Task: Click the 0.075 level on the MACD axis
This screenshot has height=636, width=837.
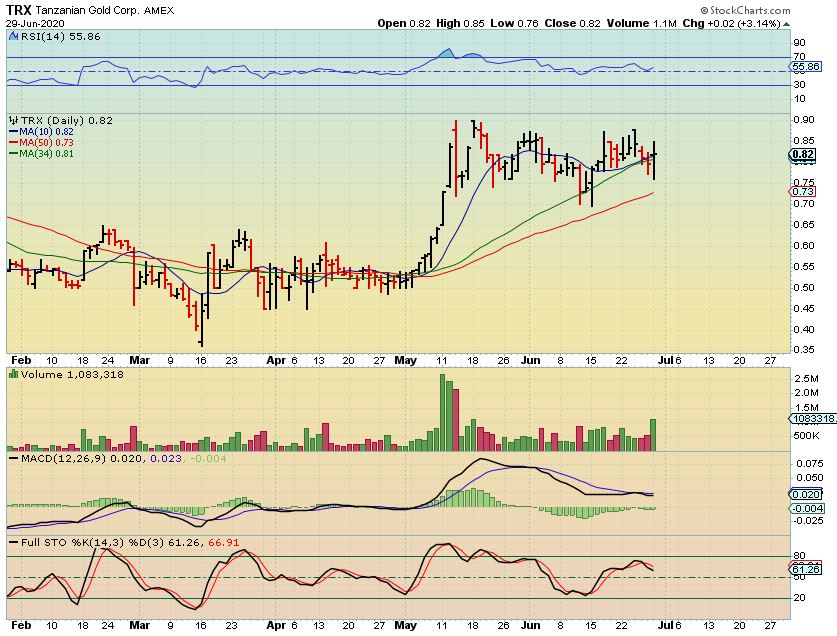Action: (810, 464)
